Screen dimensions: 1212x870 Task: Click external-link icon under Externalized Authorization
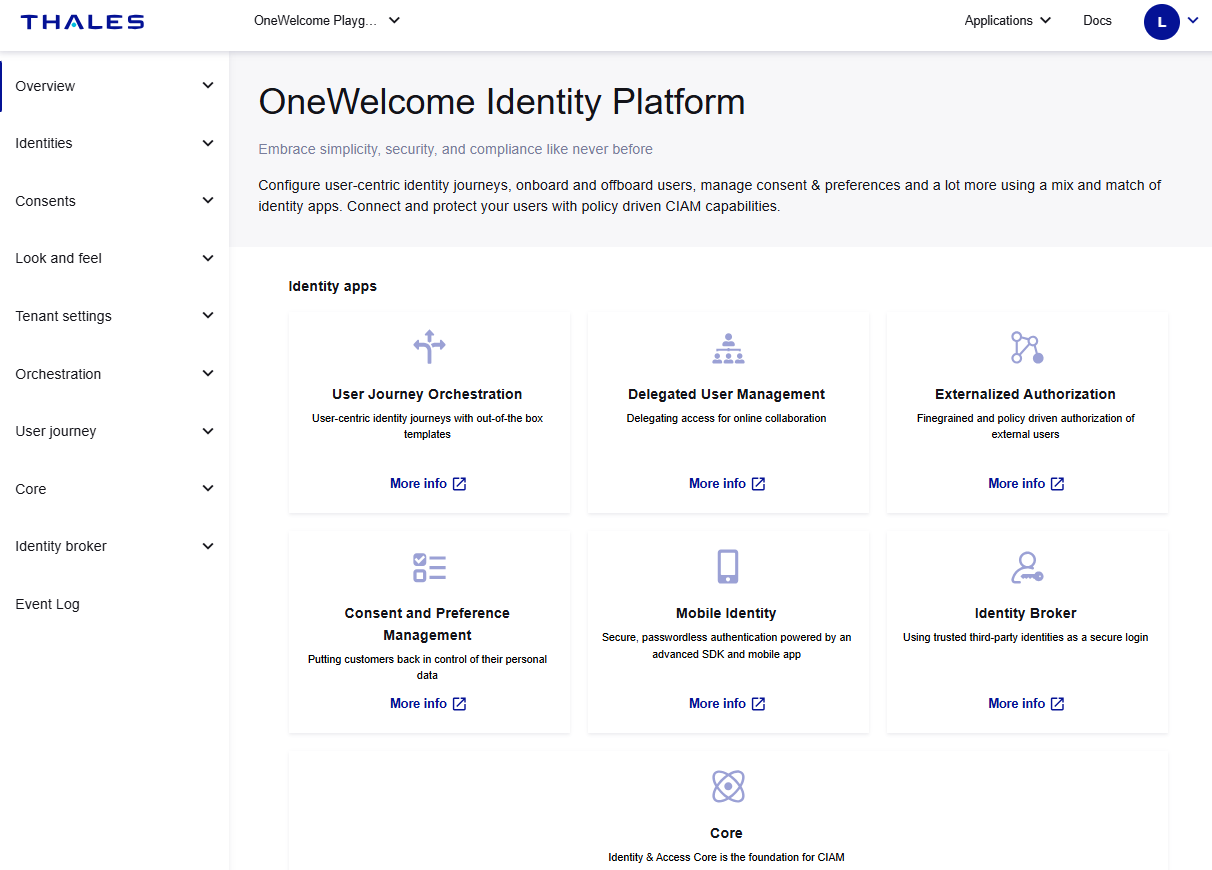1057,484
